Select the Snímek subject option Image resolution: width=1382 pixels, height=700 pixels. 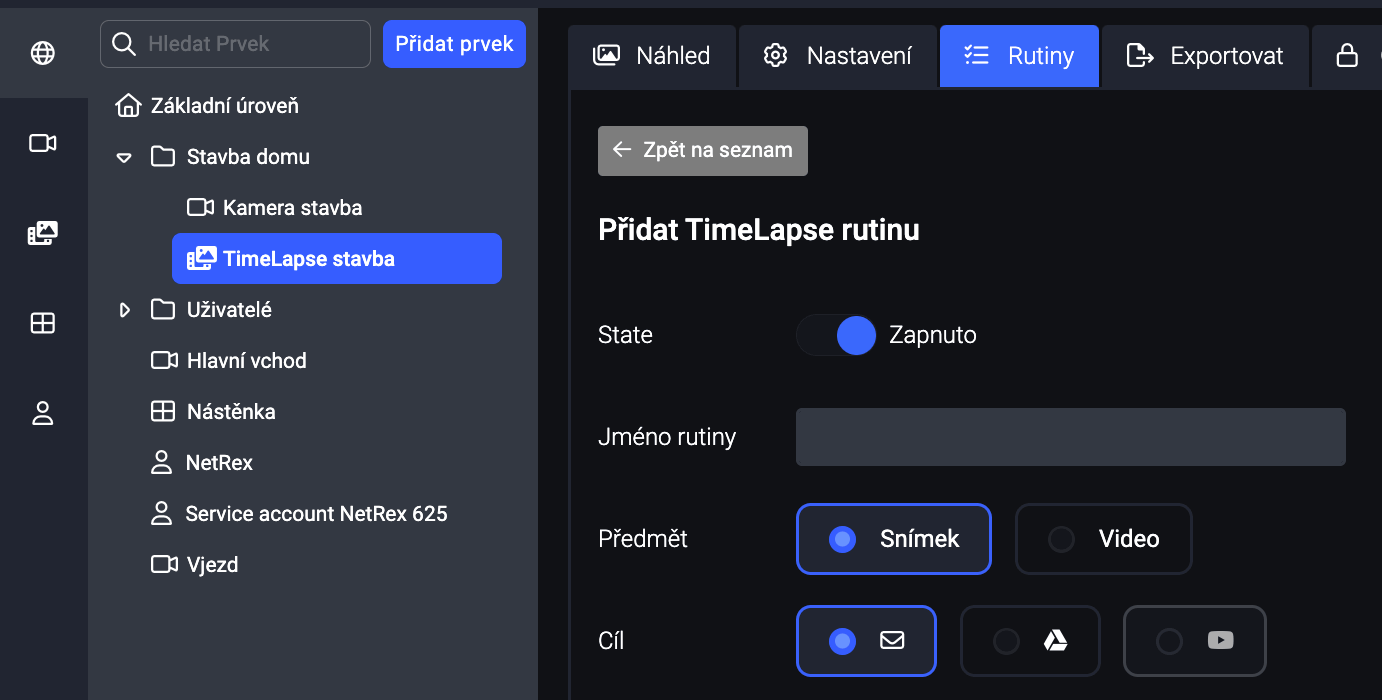(x=893, y=539)
